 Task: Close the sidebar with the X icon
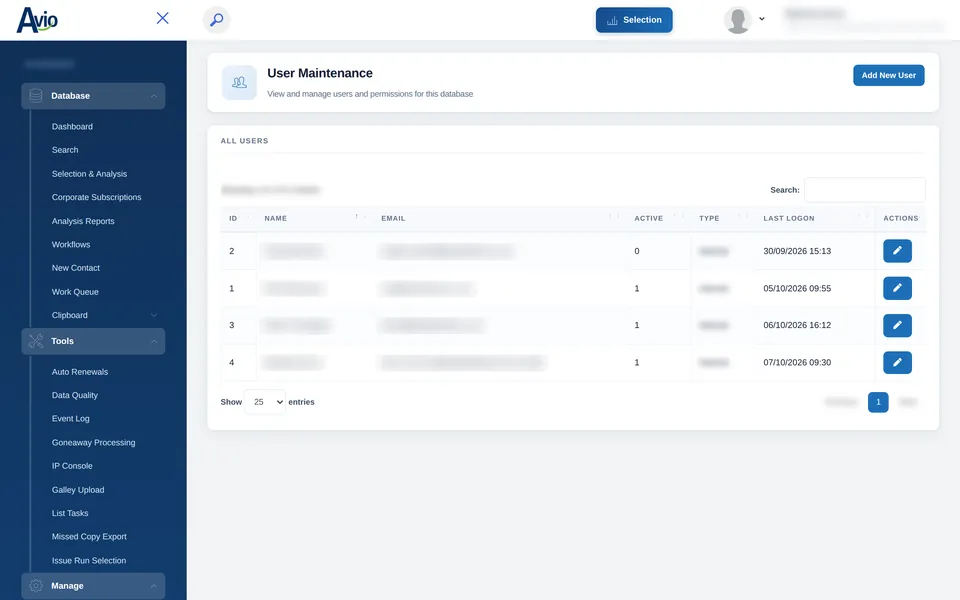pyautogui.click(x=162, y=18)
